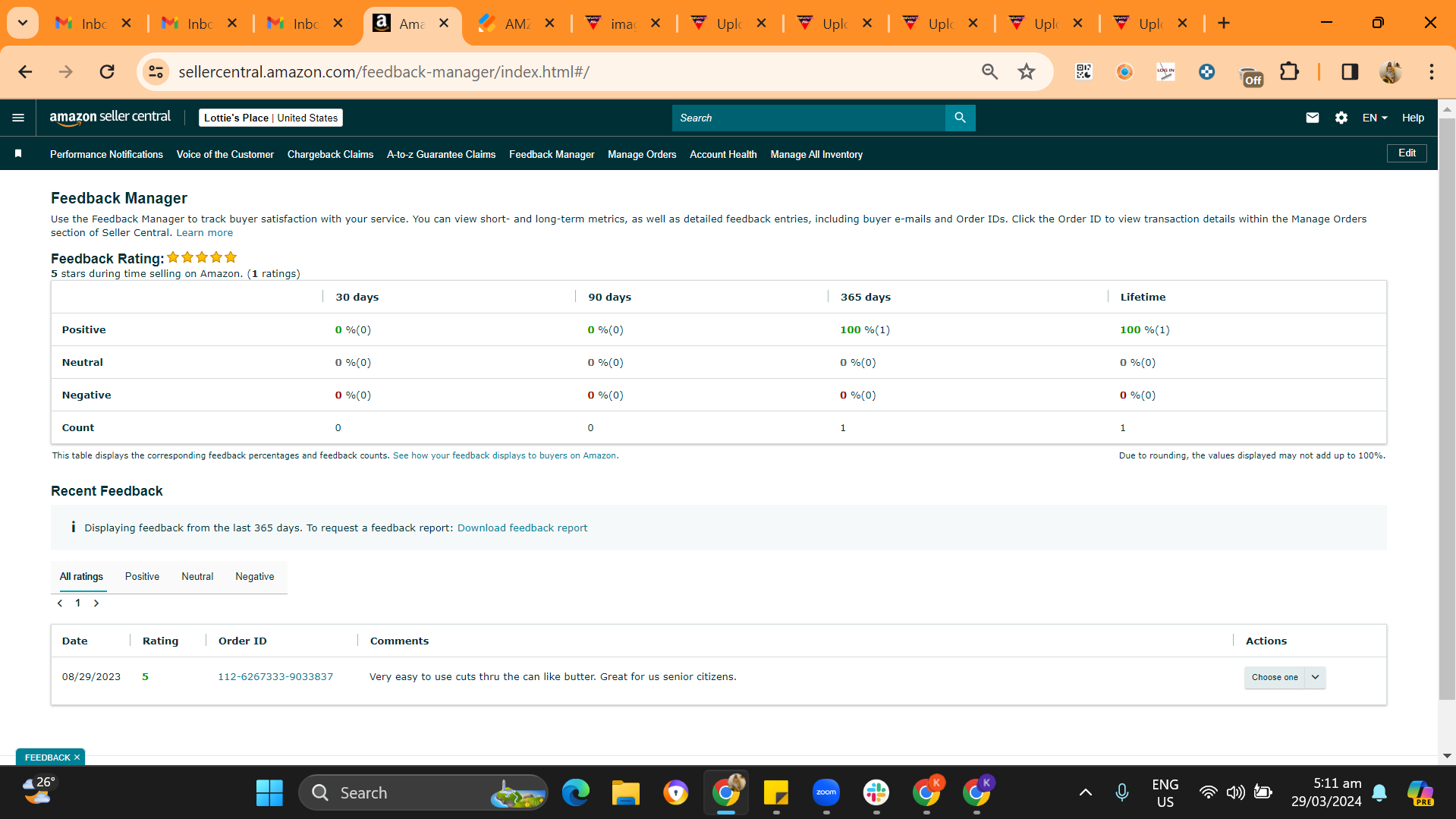Switch to the Negative feedback tab

(x=255, y=577)
